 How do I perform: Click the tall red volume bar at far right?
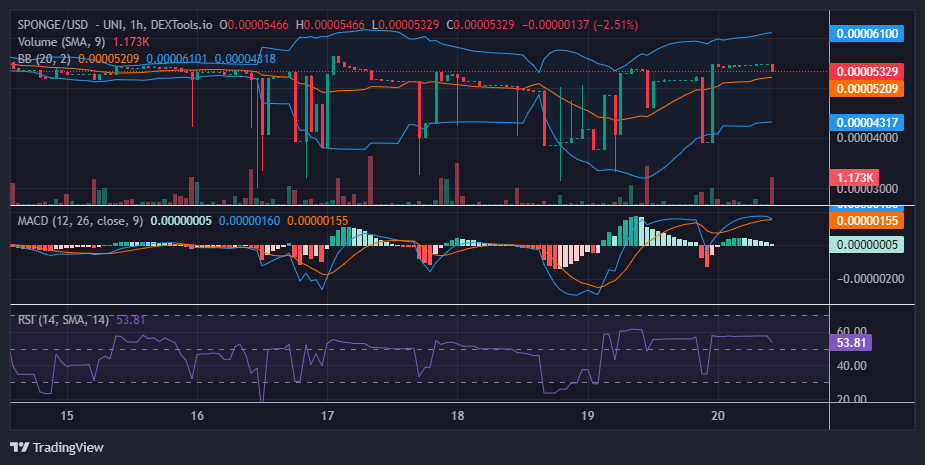click(x=772, y=191)
